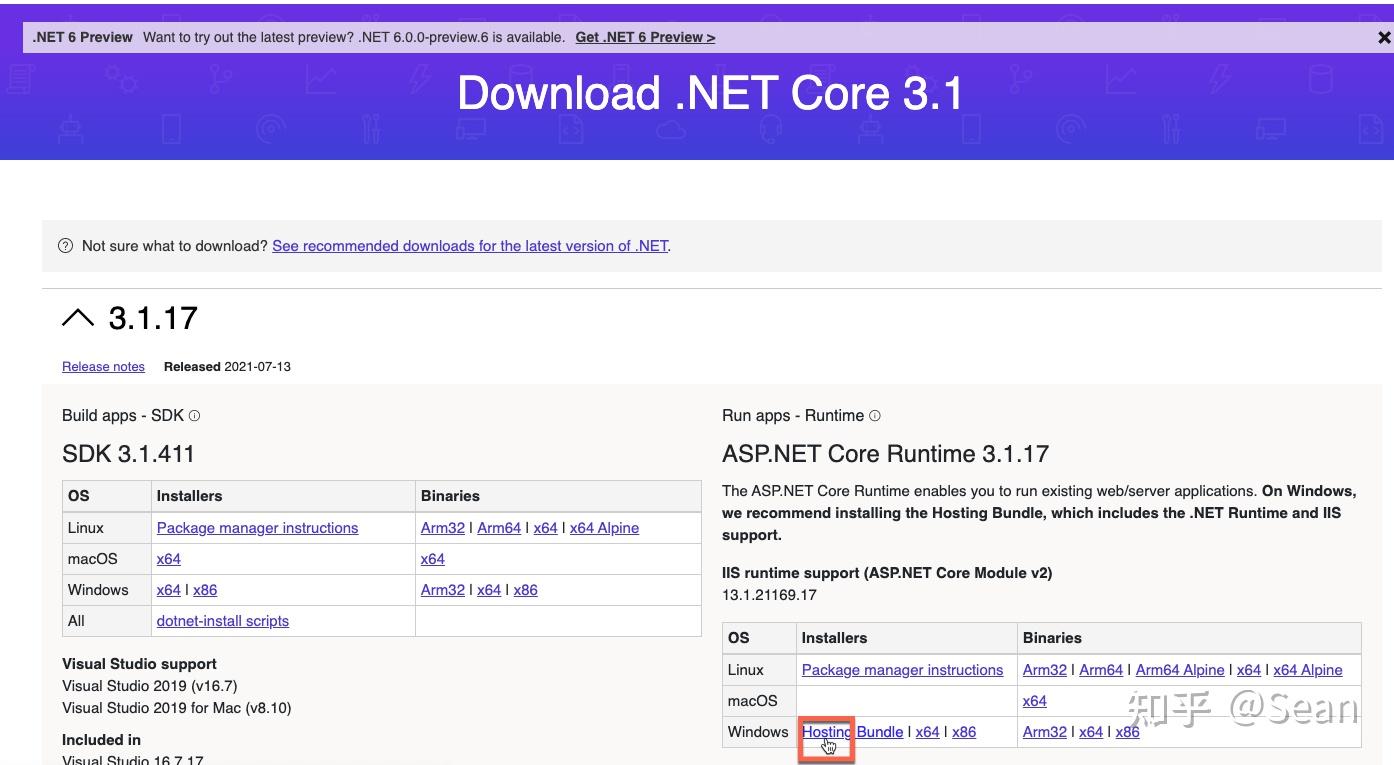Click the SDK 3.1.411 heading
The width and height of the screenshot is (1394, 765).
[x=128, y=454]
